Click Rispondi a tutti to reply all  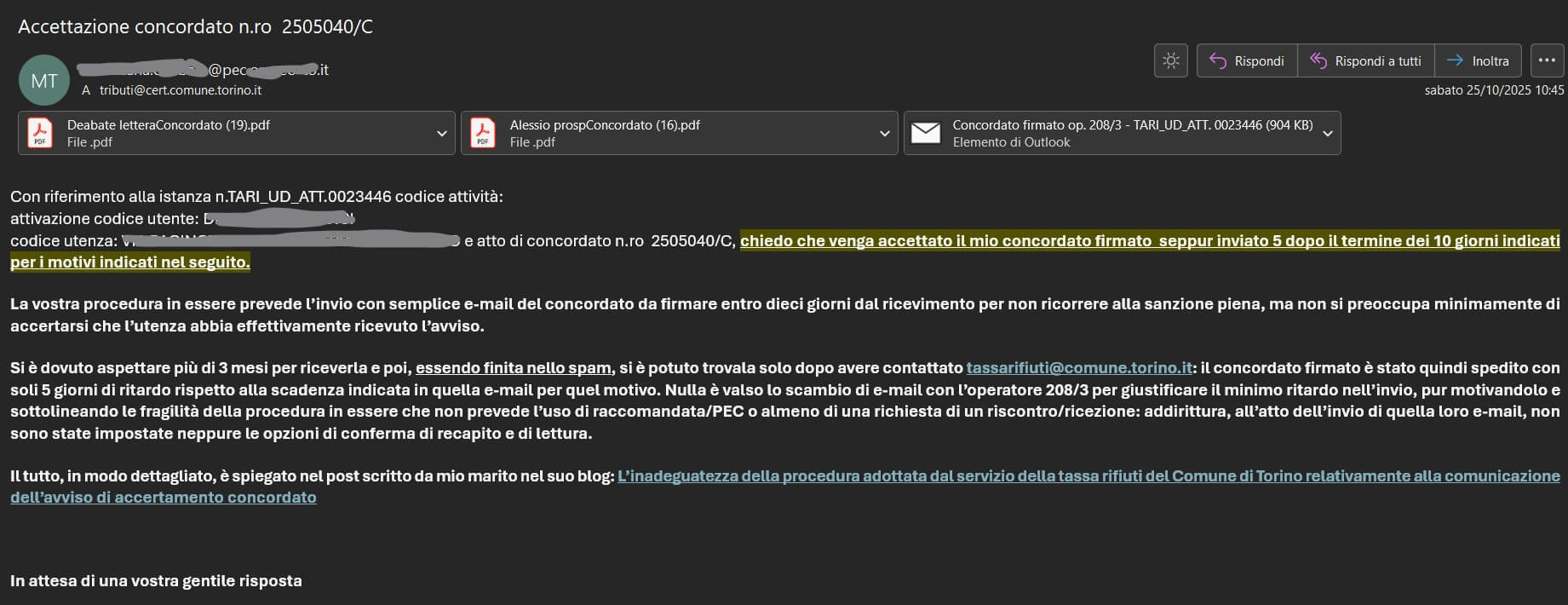tap(1365, 61)
